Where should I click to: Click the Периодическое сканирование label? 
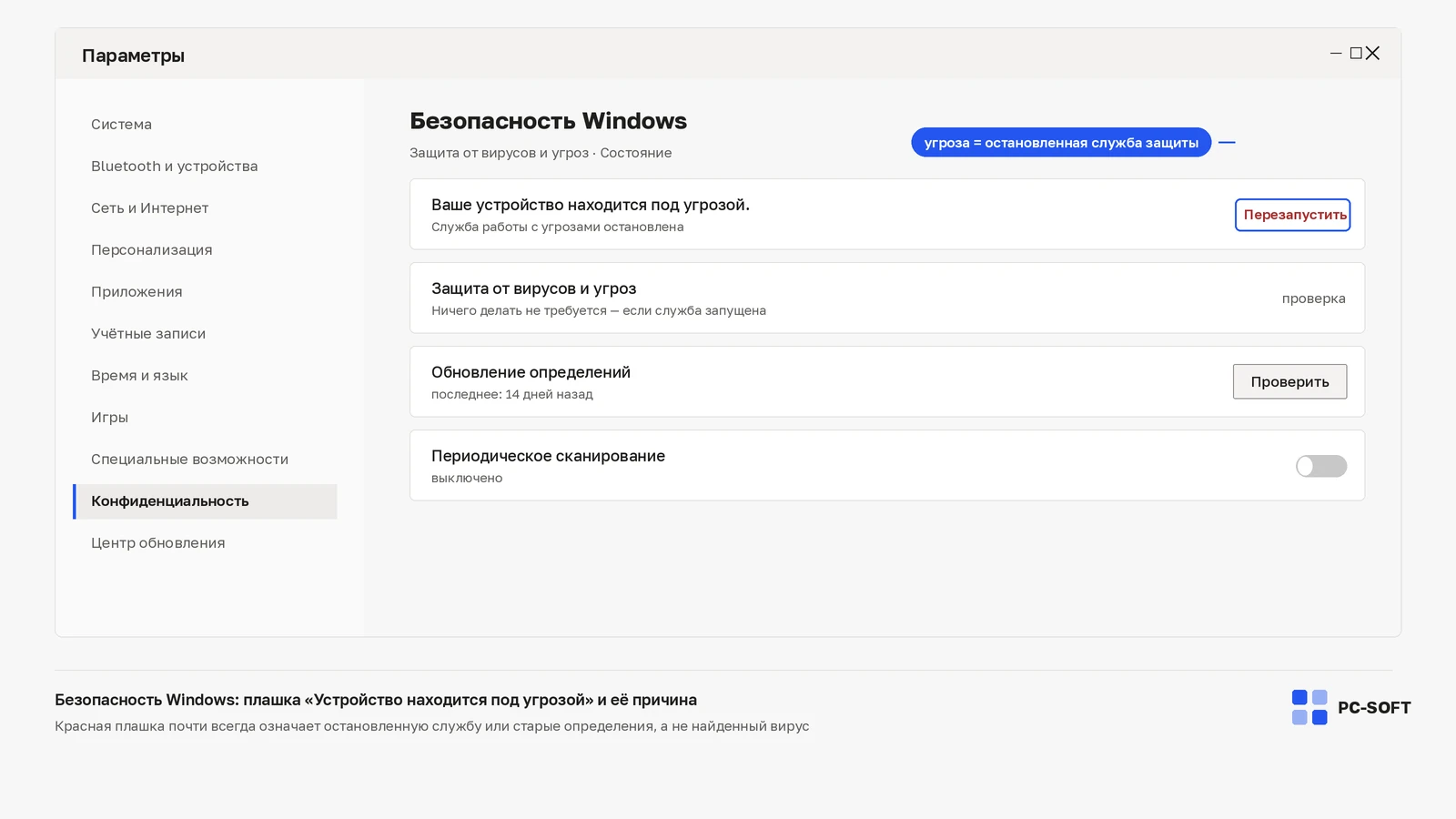548,456
